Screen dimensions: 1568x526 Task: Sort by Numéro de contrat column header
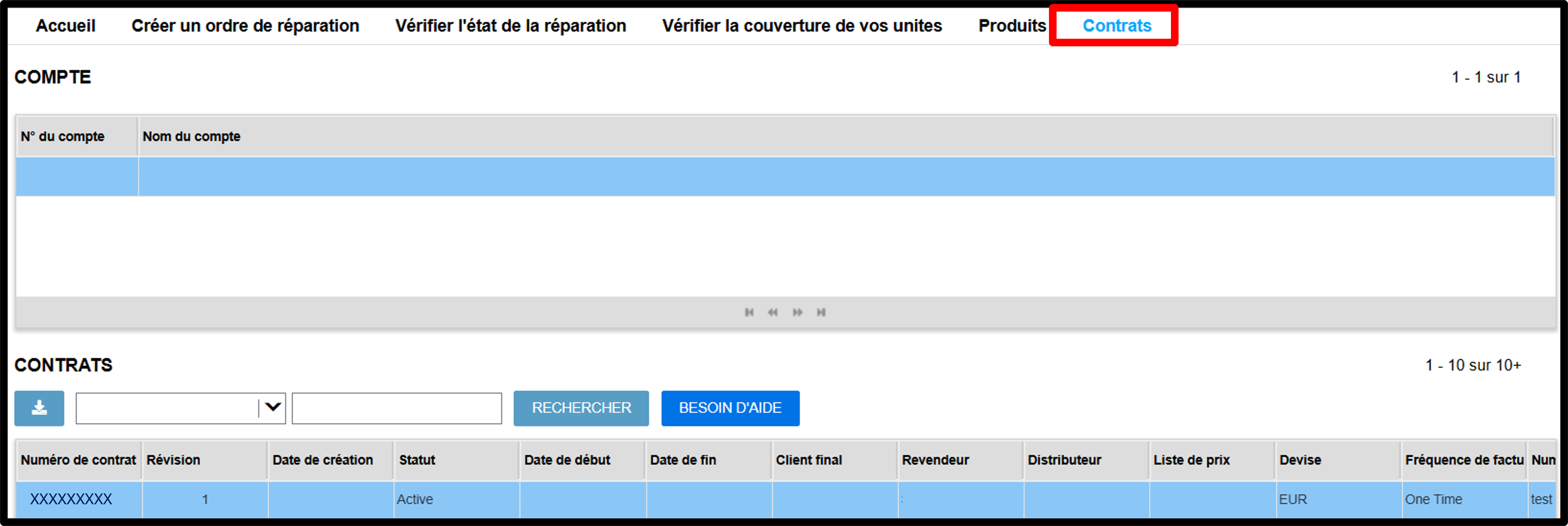point(79,460)
